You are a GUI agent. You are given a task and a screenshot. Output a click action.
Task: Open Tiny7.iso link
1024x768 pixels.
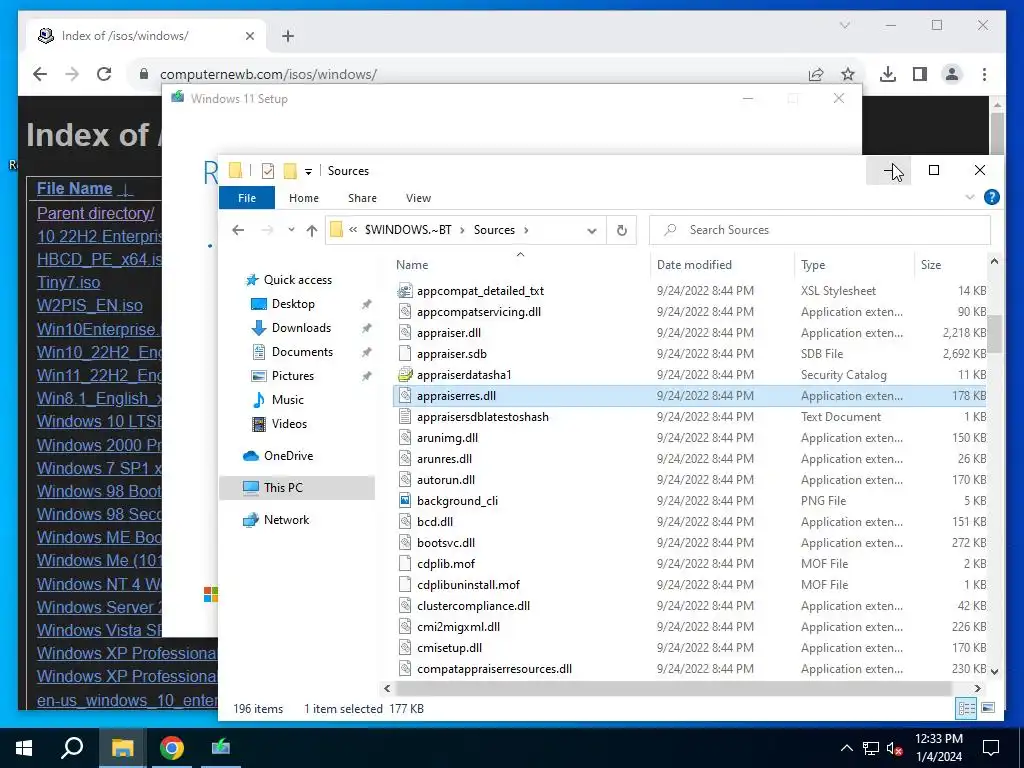(69, 283)
